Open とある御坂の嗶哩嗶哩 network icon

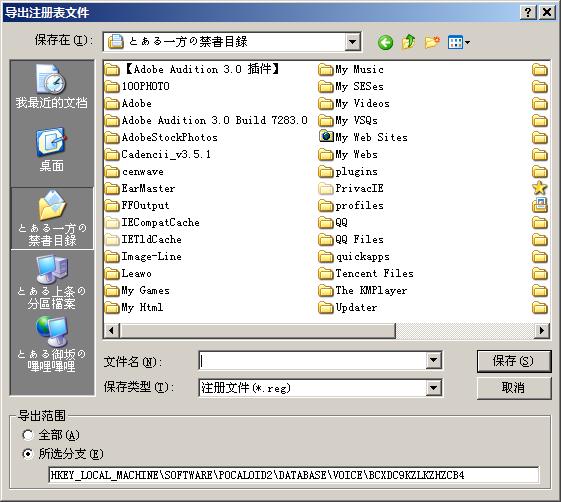pyautogui.click(x=52, y=345)
